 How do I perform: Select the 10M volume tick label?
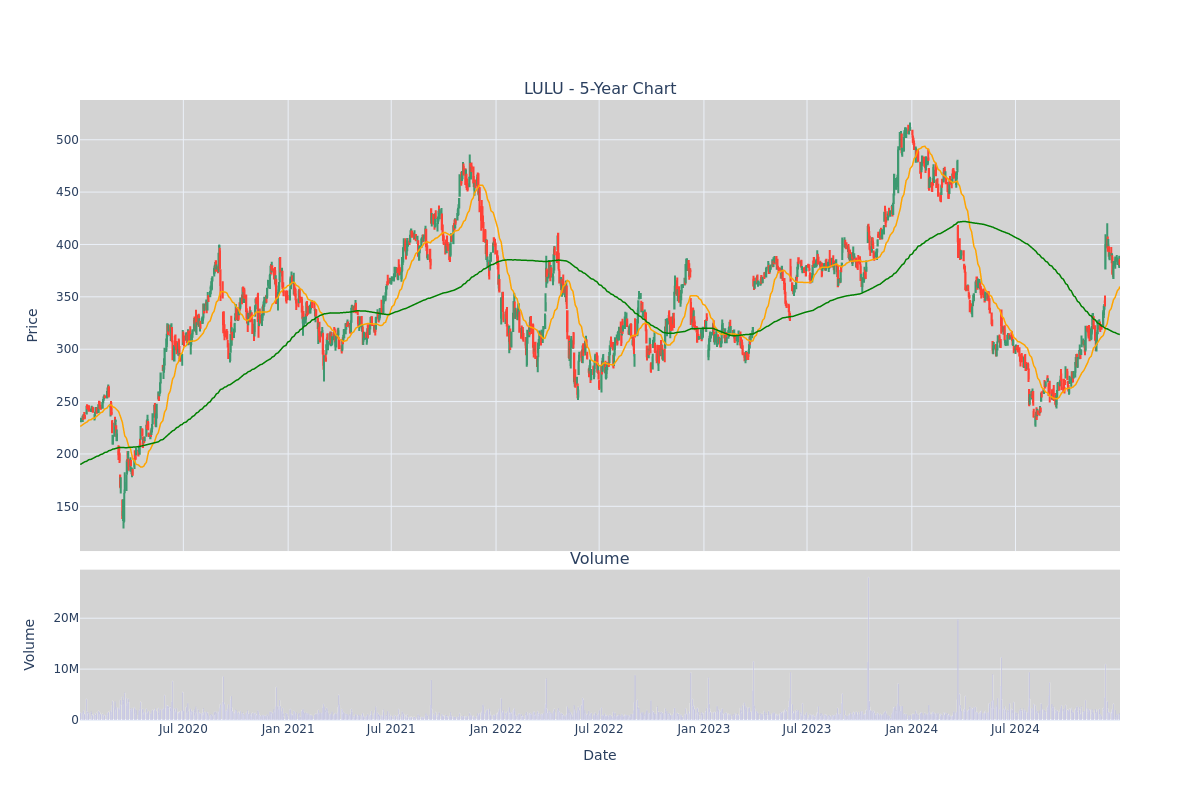point(66,669)
